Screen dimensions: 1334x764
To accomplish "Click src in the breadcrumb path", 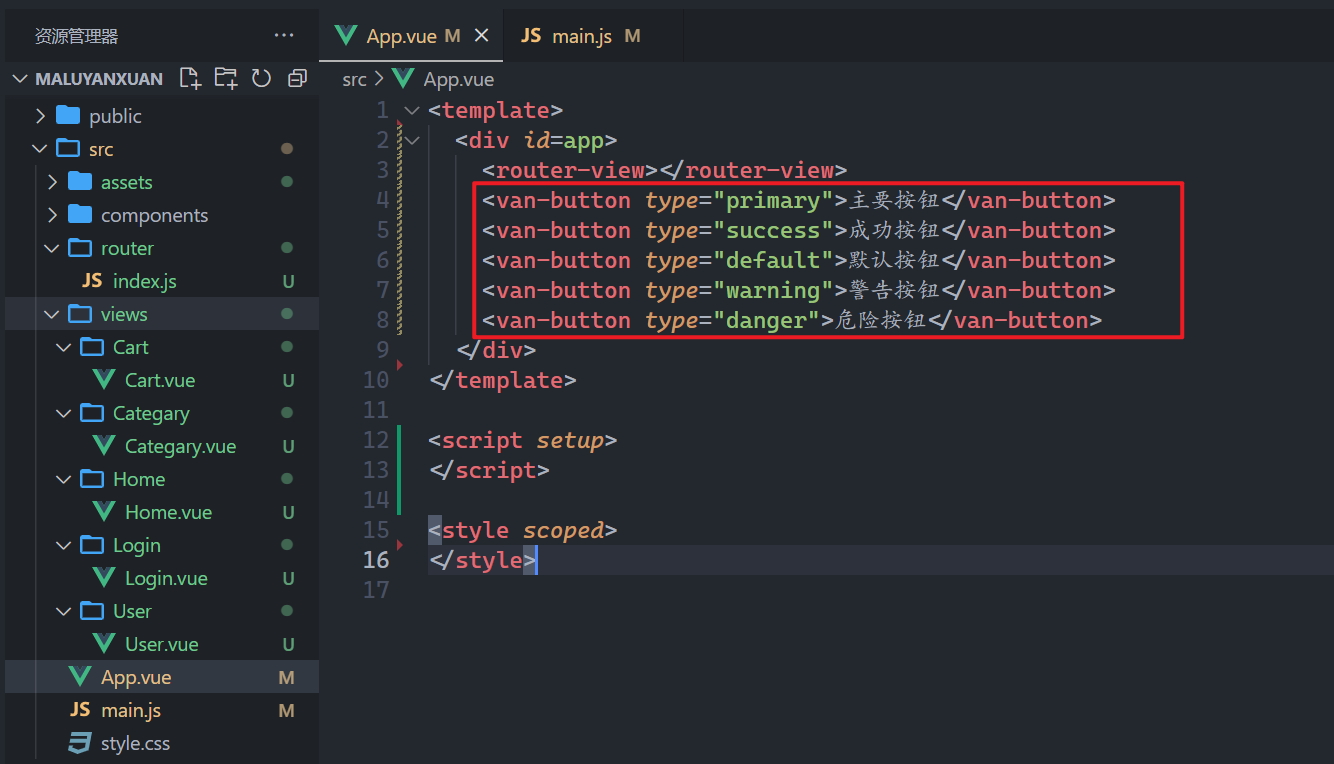I will (x=354, y=79).
